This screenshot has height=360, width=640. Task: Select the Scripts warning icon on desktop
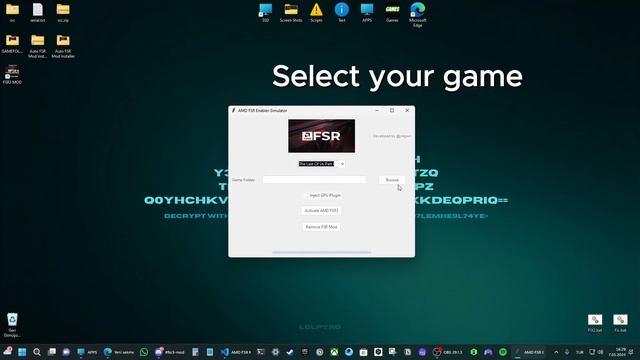pyautogui.click(x=316, y=12)
